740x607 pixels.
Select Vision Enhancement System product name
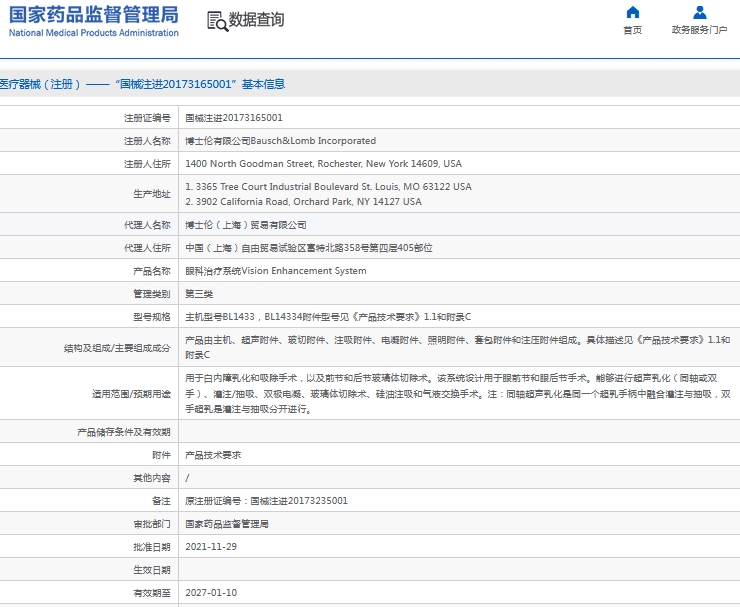tap(276, 271)
